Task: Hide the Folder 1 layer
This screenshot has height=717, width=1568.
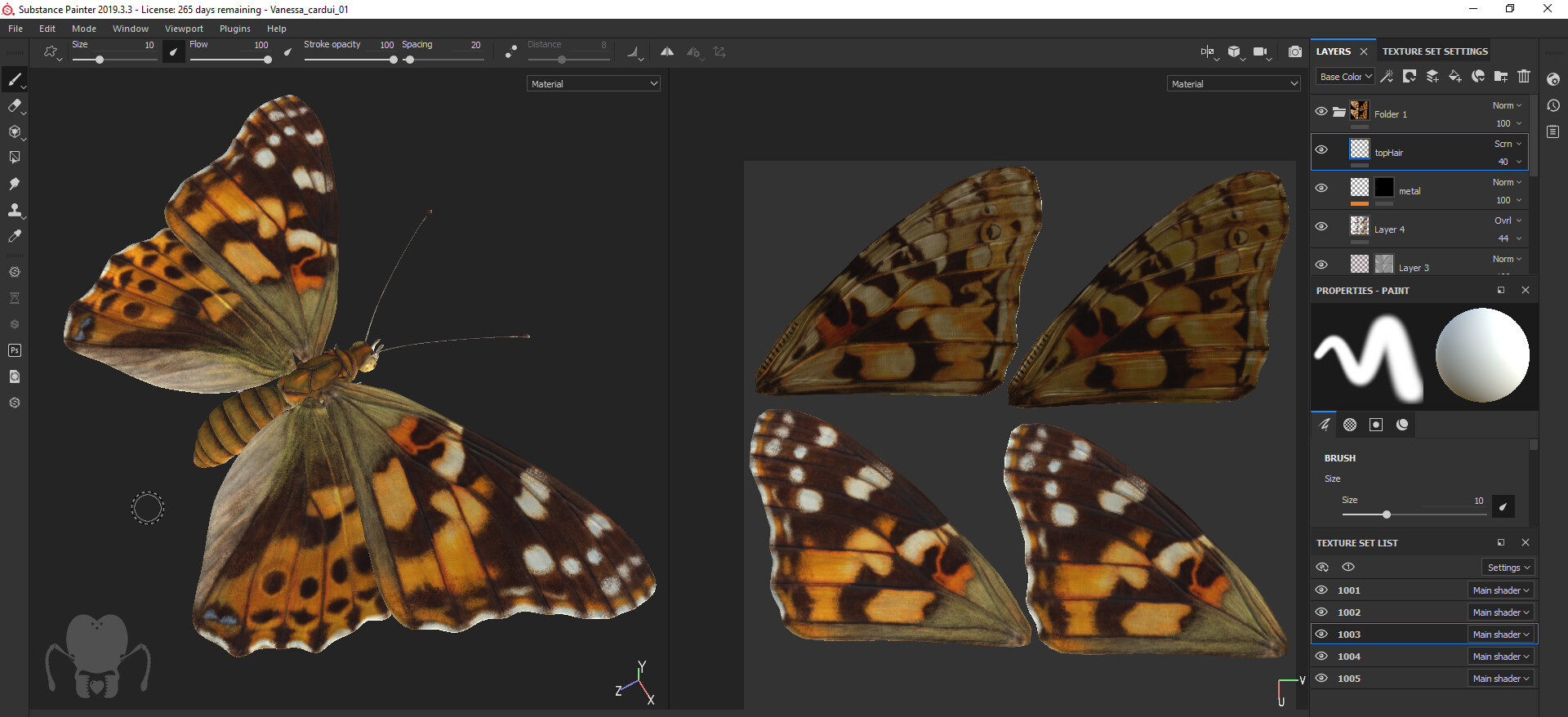Action: coord(1321,111)
